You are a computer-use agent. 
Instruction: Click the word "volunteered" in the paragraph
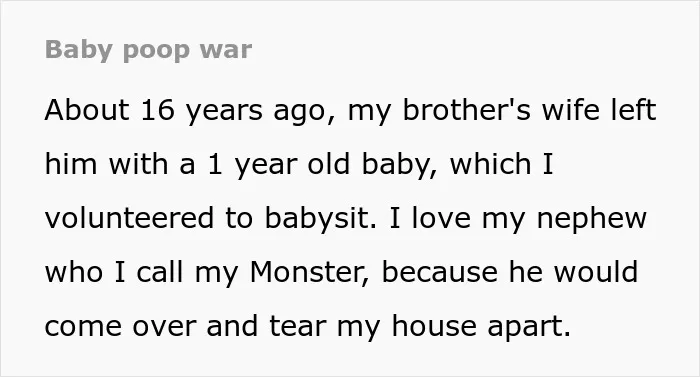pos(129,218)
